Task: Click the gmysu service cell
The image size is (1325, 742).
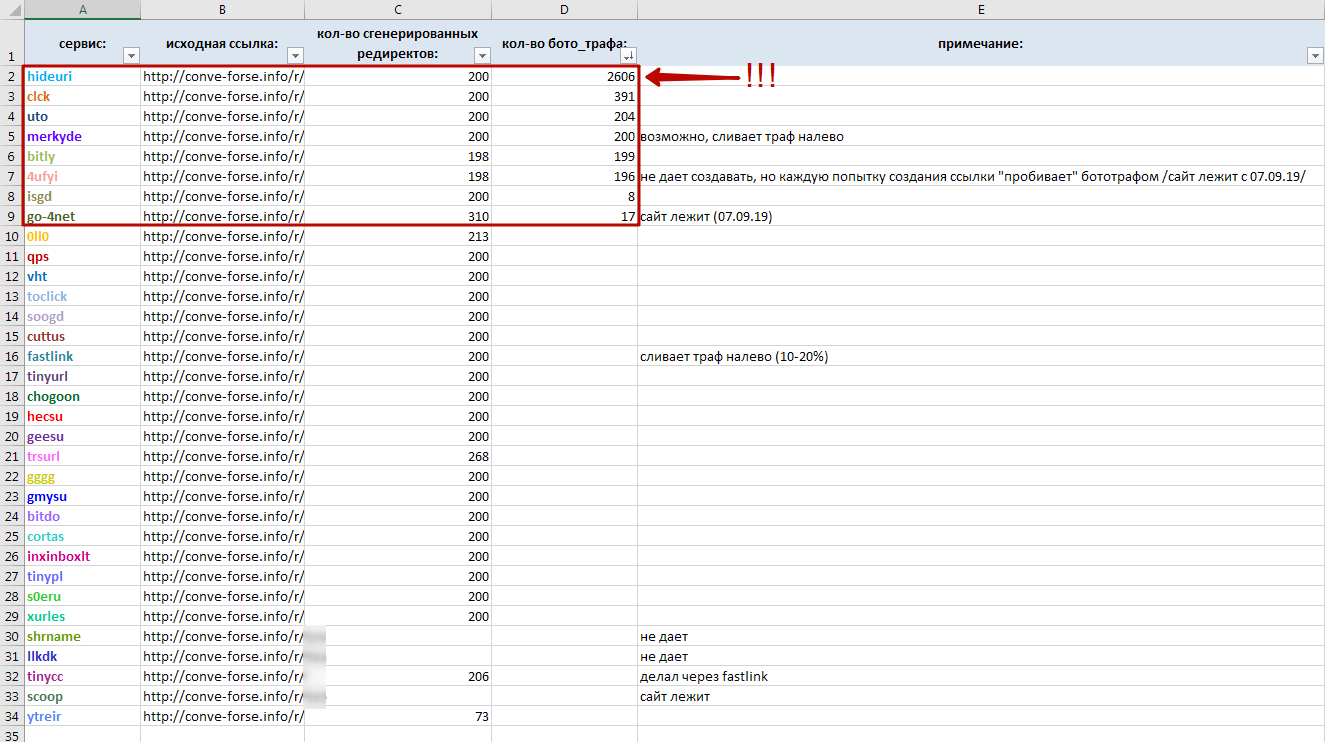Action: [x=82, y=496]
